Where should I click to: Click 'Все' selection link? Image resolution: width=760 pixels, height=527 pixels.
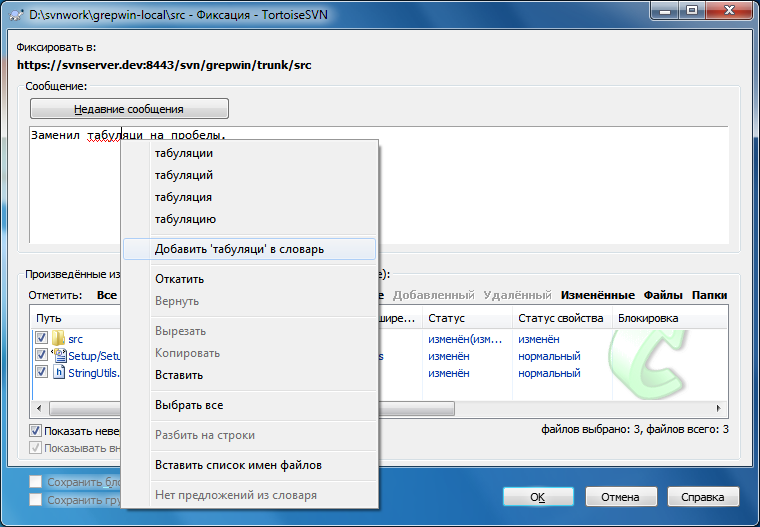107,295
